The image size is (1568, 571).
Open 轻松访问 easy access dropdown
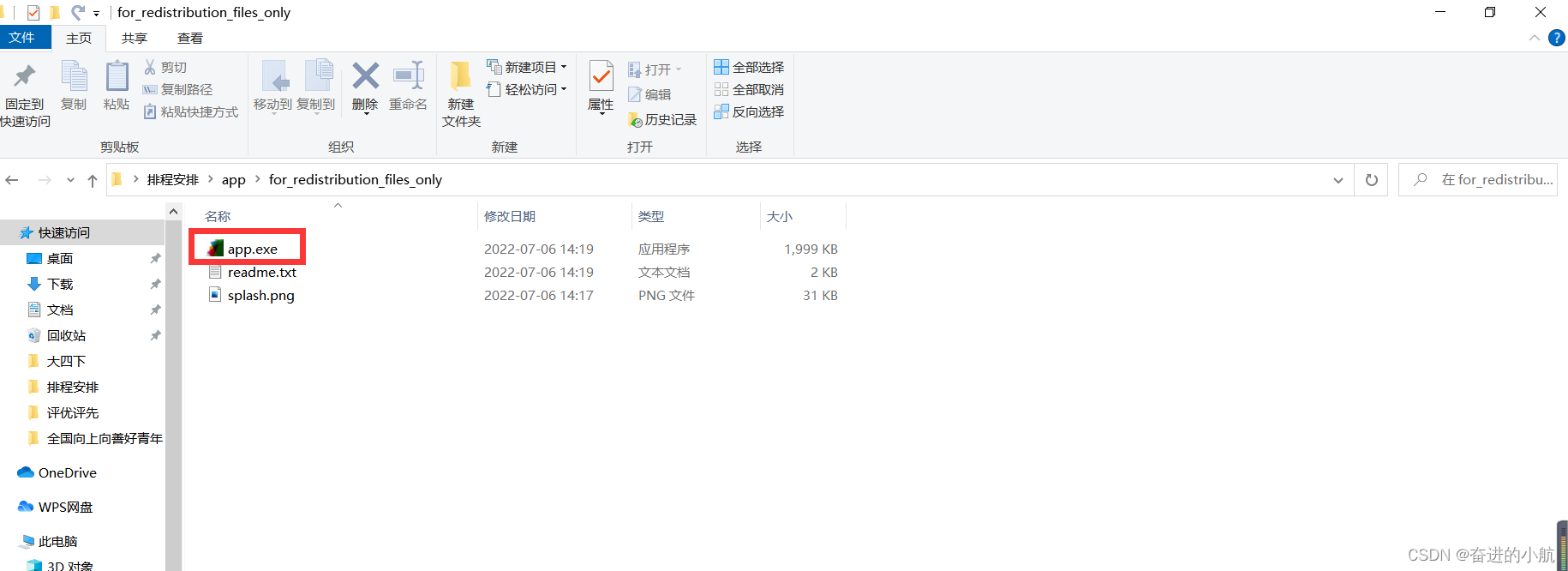(x=527, y=89)
